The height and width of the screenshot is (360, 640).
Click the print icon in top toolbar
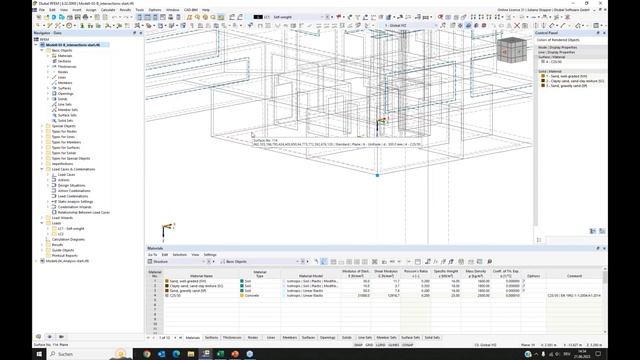85,17
